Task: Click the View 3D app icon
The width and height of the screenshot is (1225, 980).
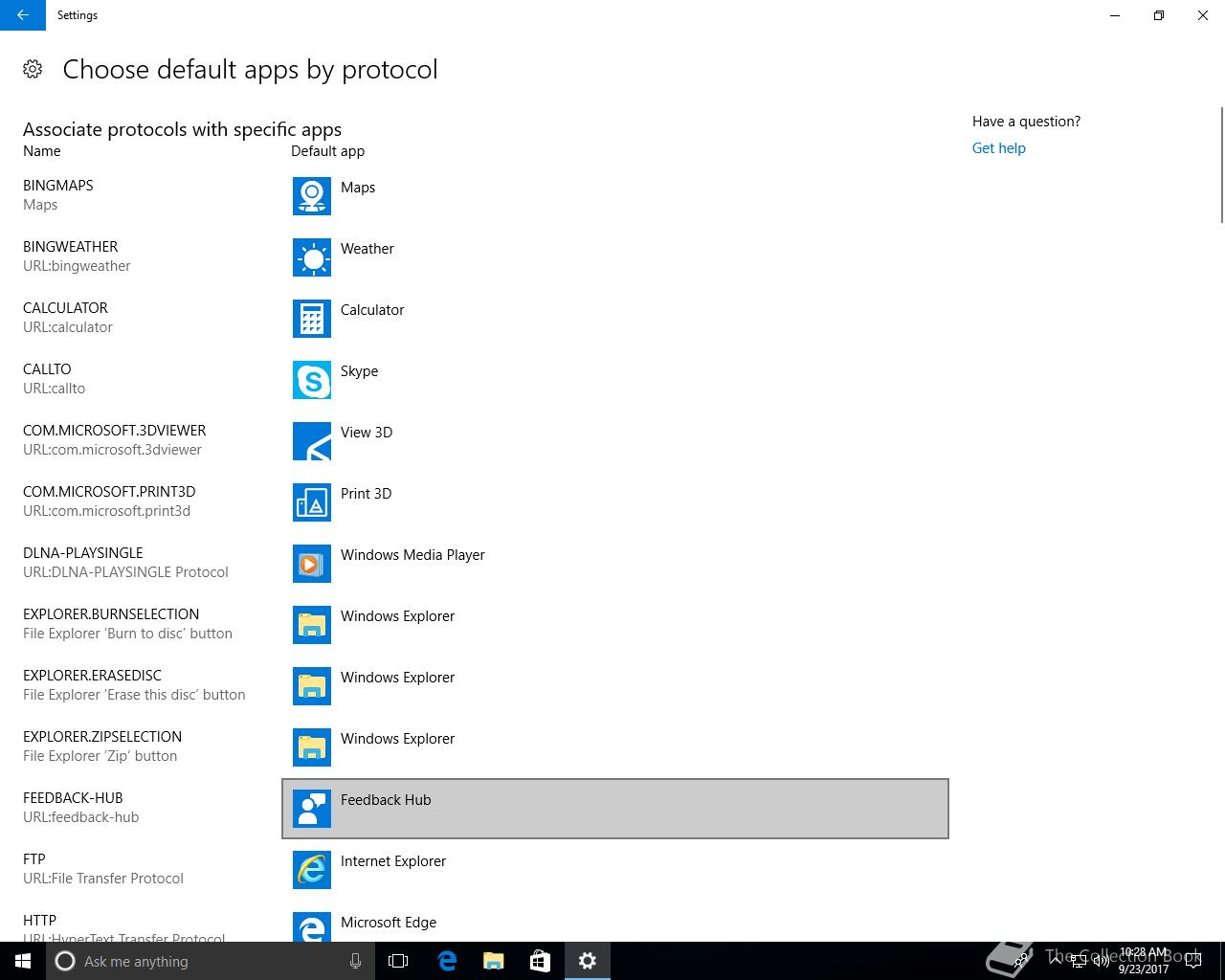Action: pos(312,441)
